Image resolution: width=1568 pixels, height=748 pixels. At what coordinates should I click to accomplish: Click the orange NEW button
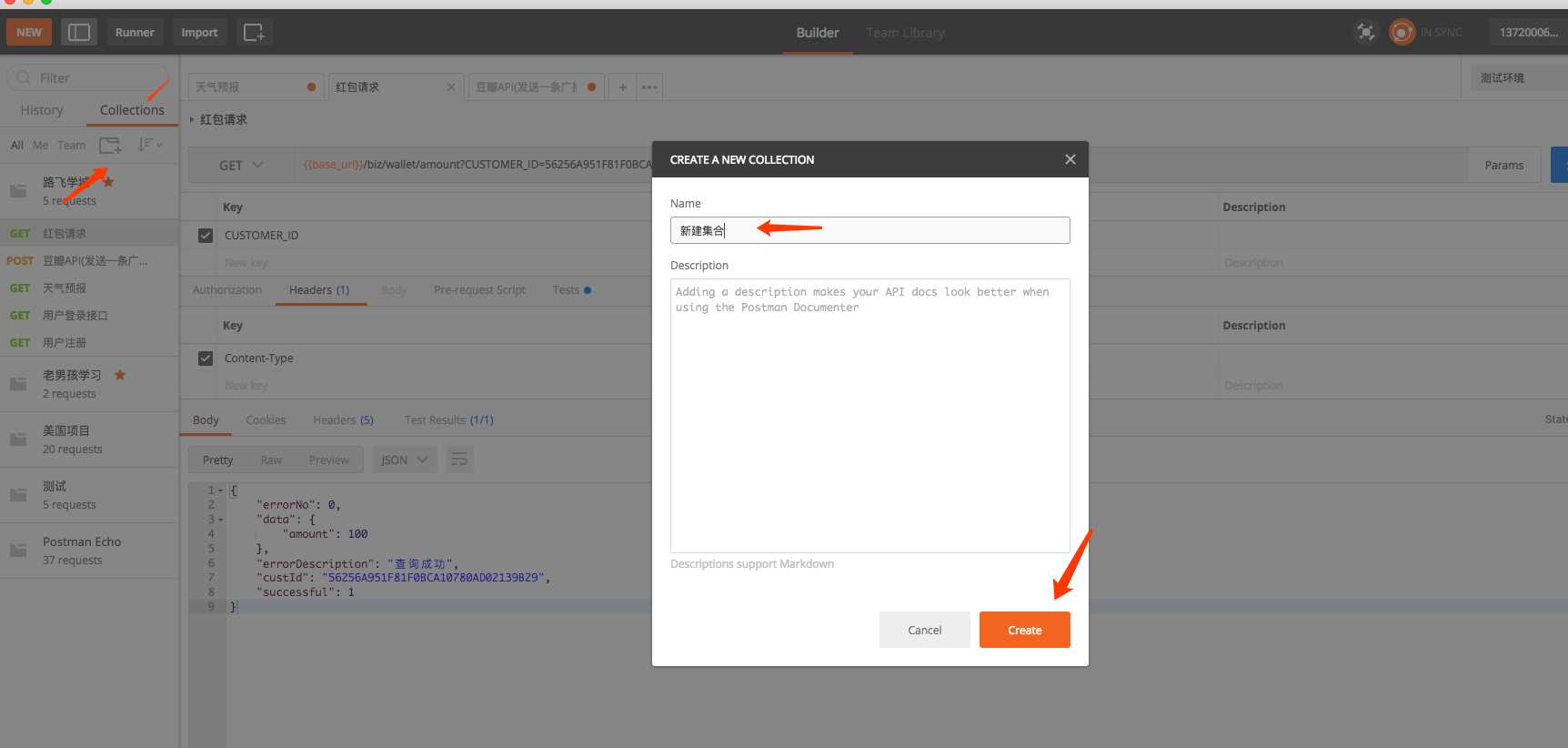pos(29,32)
